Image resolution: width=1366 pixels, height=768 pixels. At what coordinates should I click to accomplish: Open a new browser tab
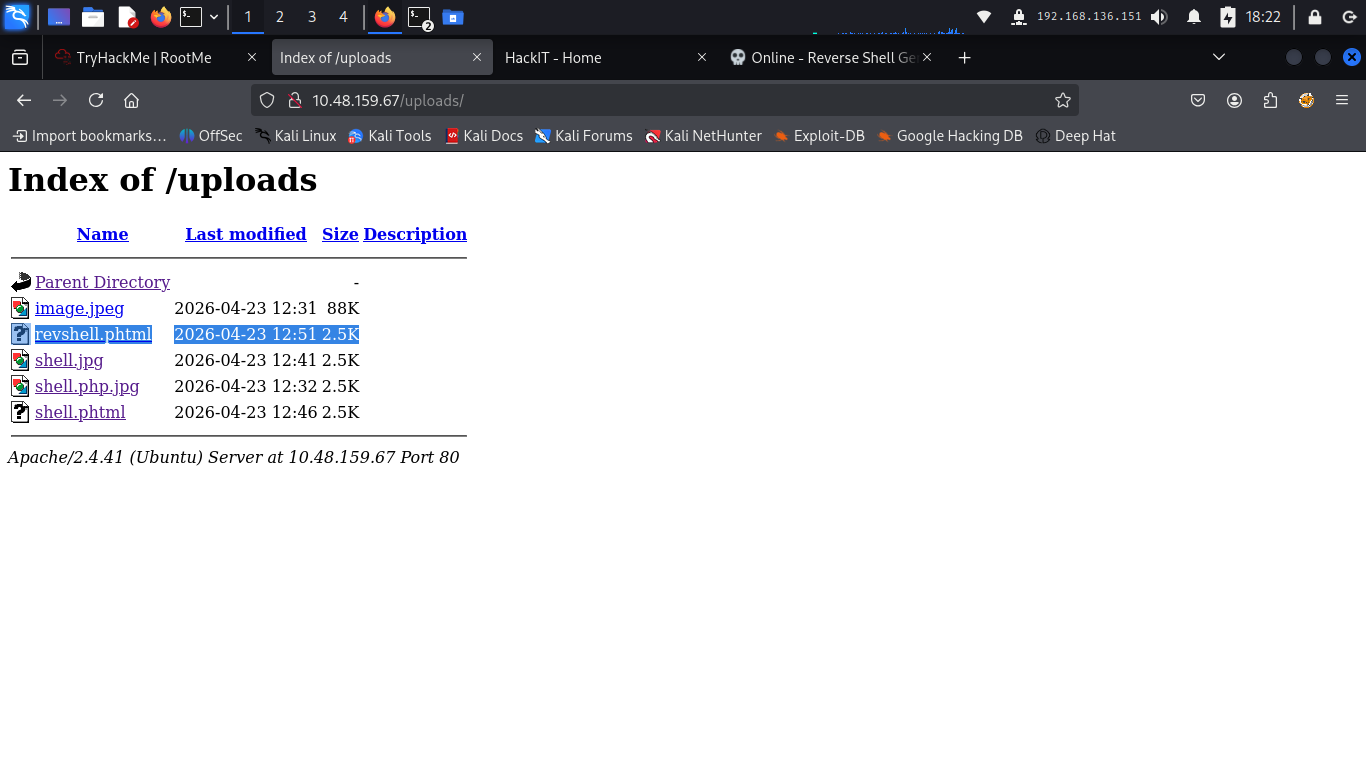964,58
